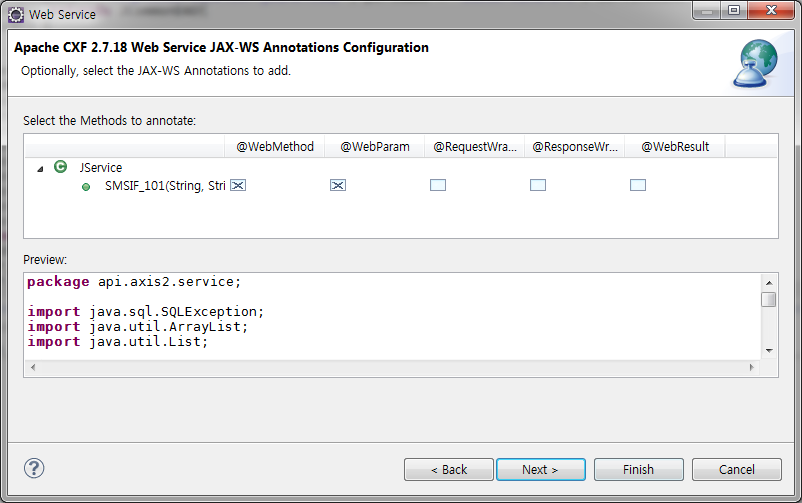Click preview horizontal scrollbar right arrow

click(751, 367)
